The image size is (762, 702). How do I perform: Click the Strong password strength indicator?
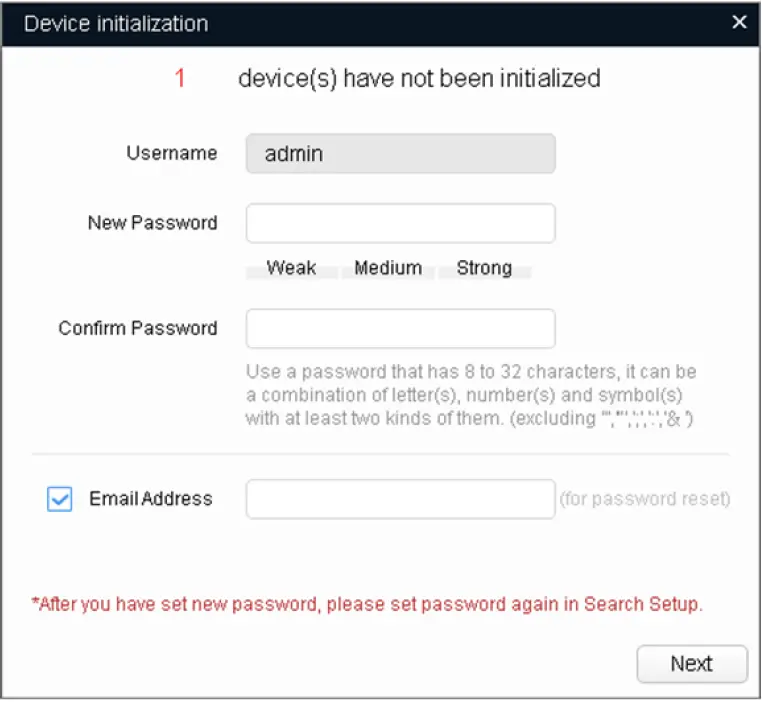(484, 268)
